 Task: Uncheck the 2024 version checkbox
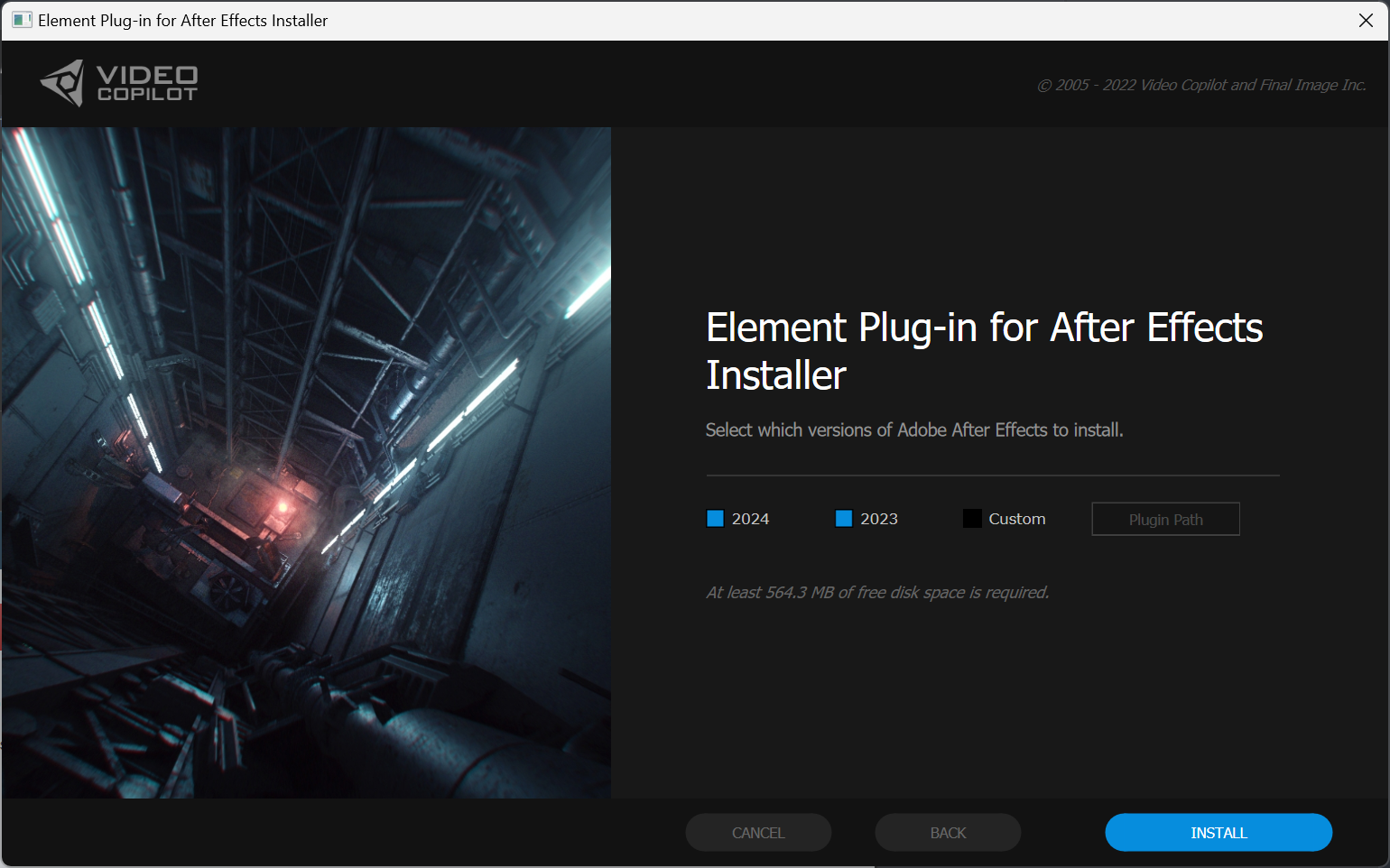(715, 519)
